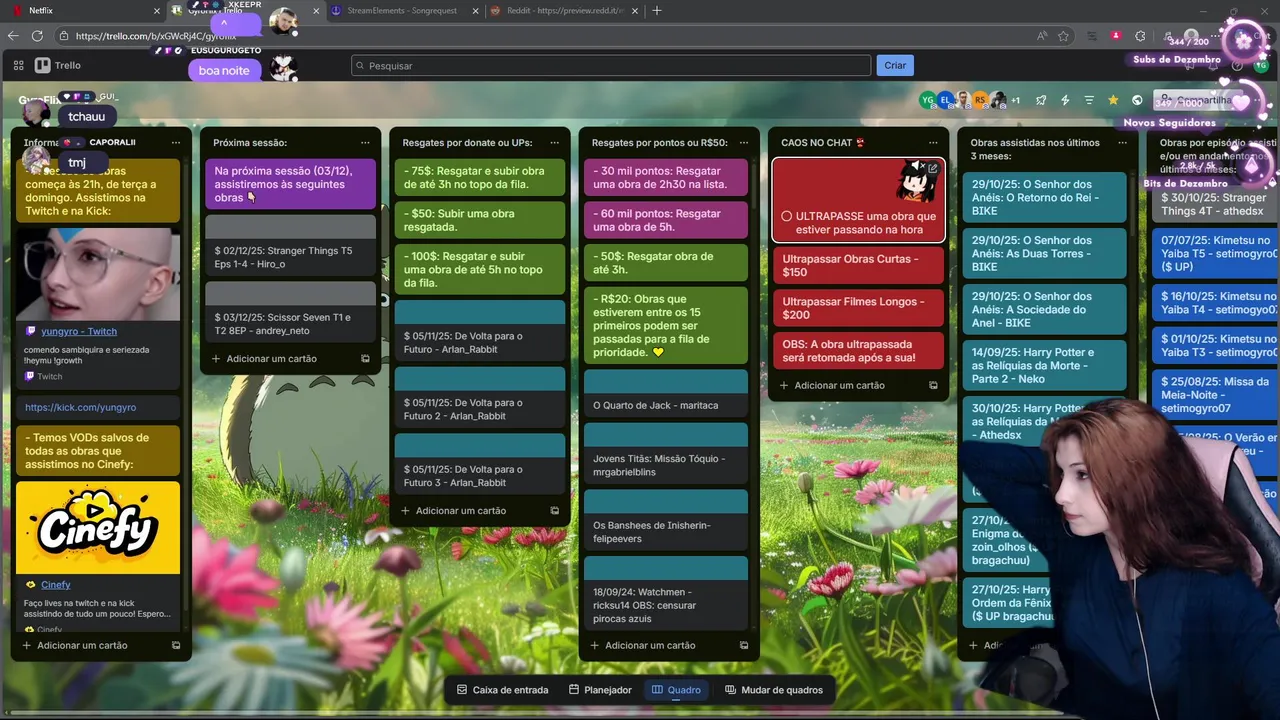
Task: Click the RS orange member avatar
Action: pos(980,100)
